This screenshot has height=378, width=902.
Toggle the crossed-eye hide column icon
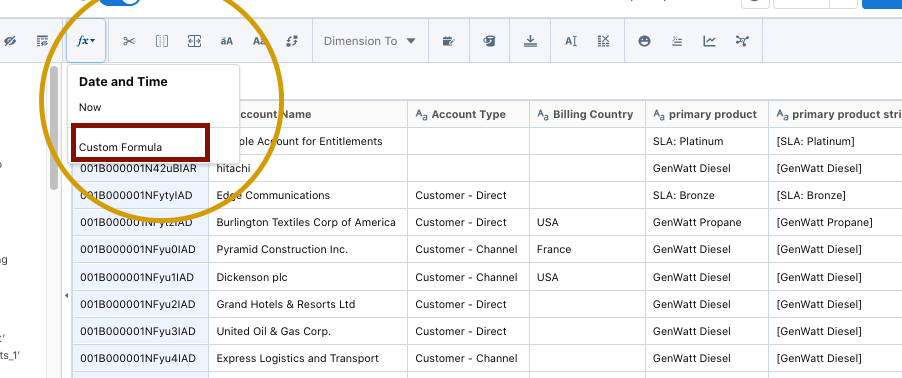point(10,41)
